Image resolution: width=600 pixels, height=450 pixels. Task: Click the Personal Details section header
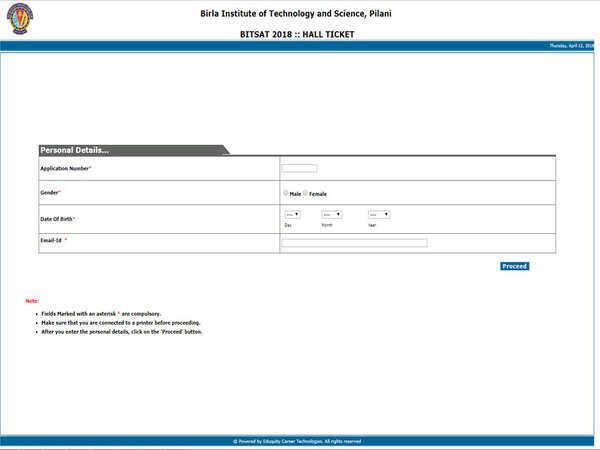[75, 150]
